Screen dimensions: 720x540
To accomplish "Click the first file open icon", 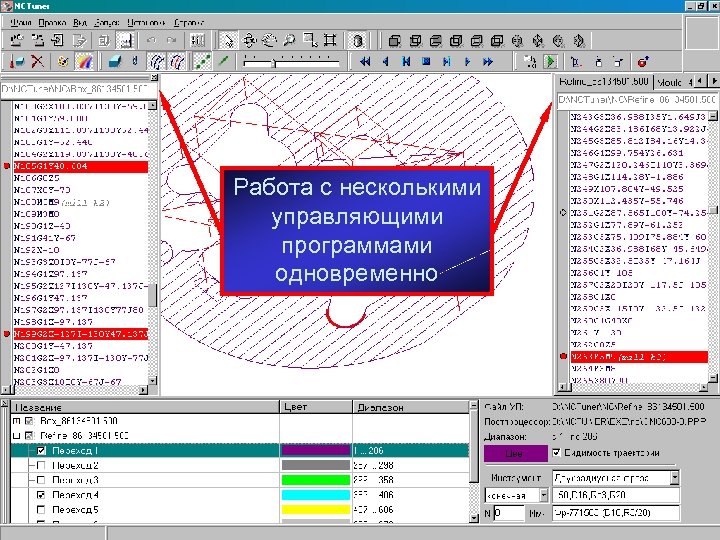I will (x=17, y=40).
